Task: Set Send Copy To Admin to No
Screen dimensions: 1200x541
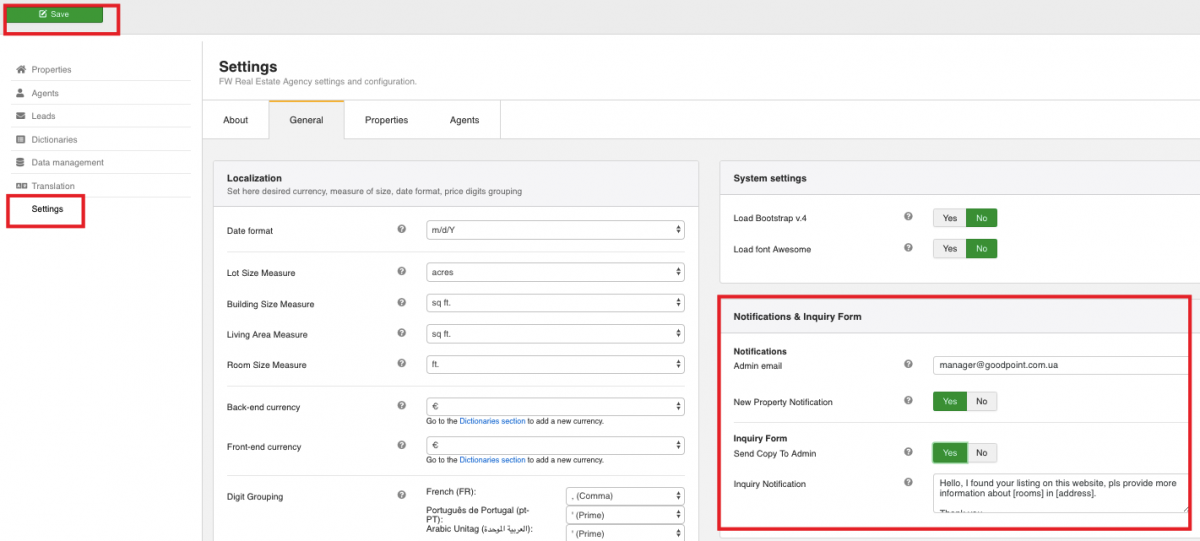Action: [x=981, y=453]
